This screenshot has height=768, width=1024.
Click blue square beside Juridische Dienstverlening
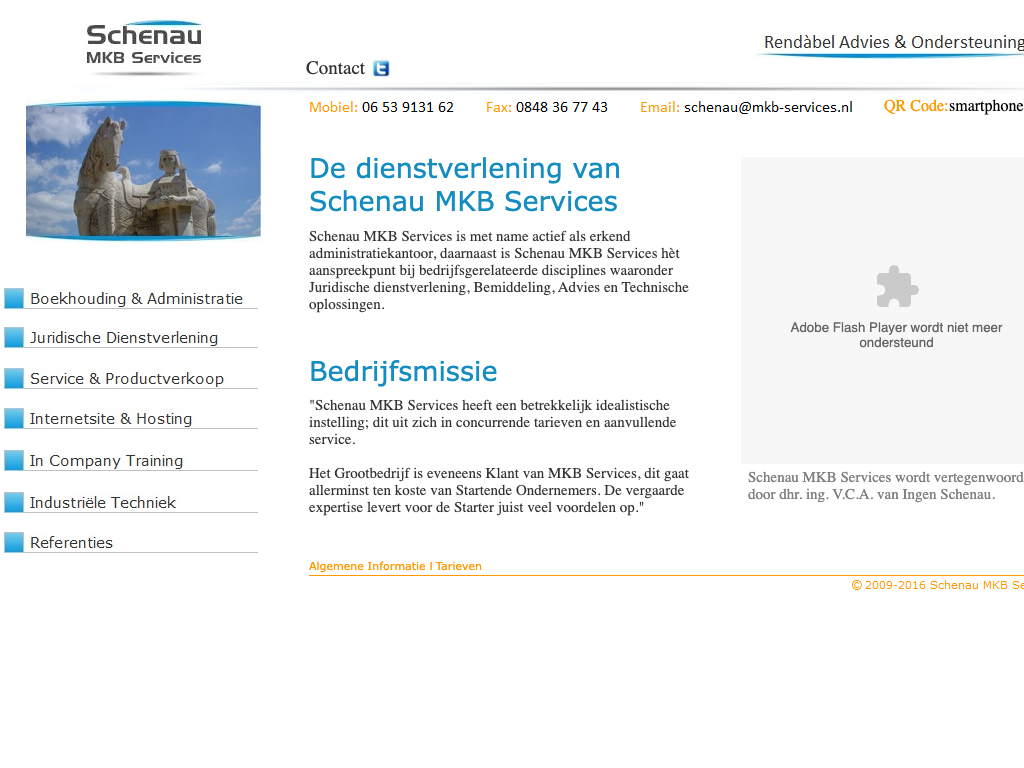click(14, 337)
